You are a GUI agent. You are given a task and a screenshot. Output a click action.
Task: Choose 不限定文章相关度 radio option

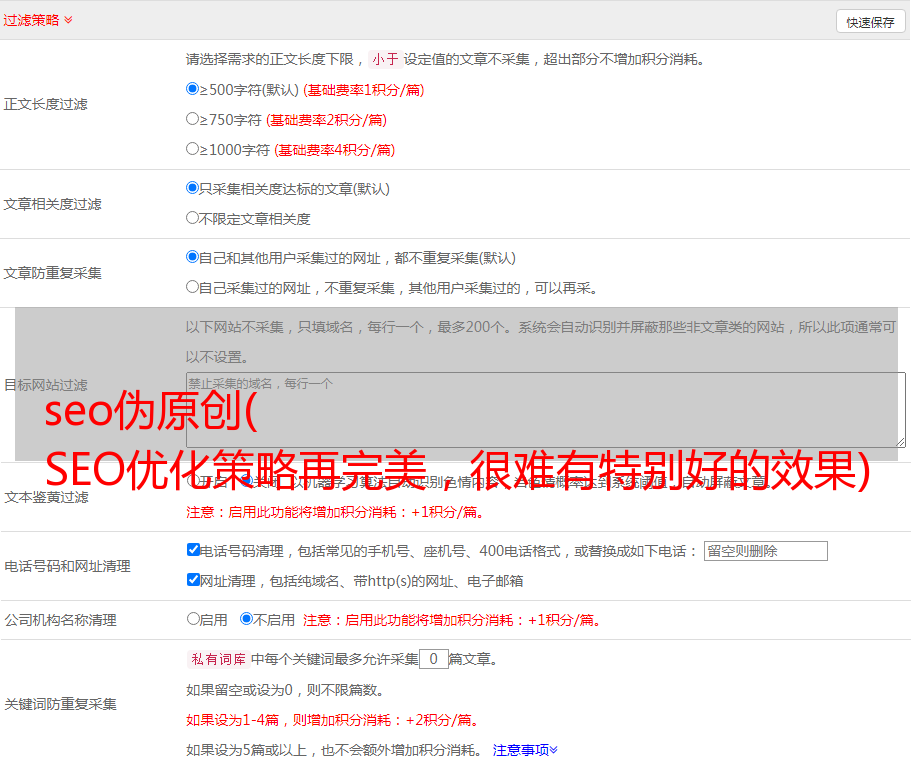(193, 217)
